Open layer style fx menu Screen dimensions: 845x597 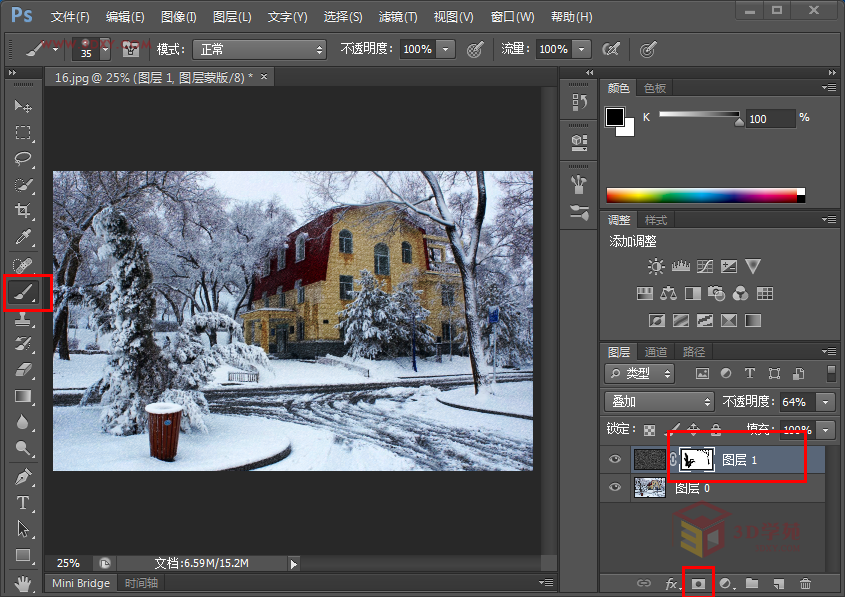coord(671,584)
